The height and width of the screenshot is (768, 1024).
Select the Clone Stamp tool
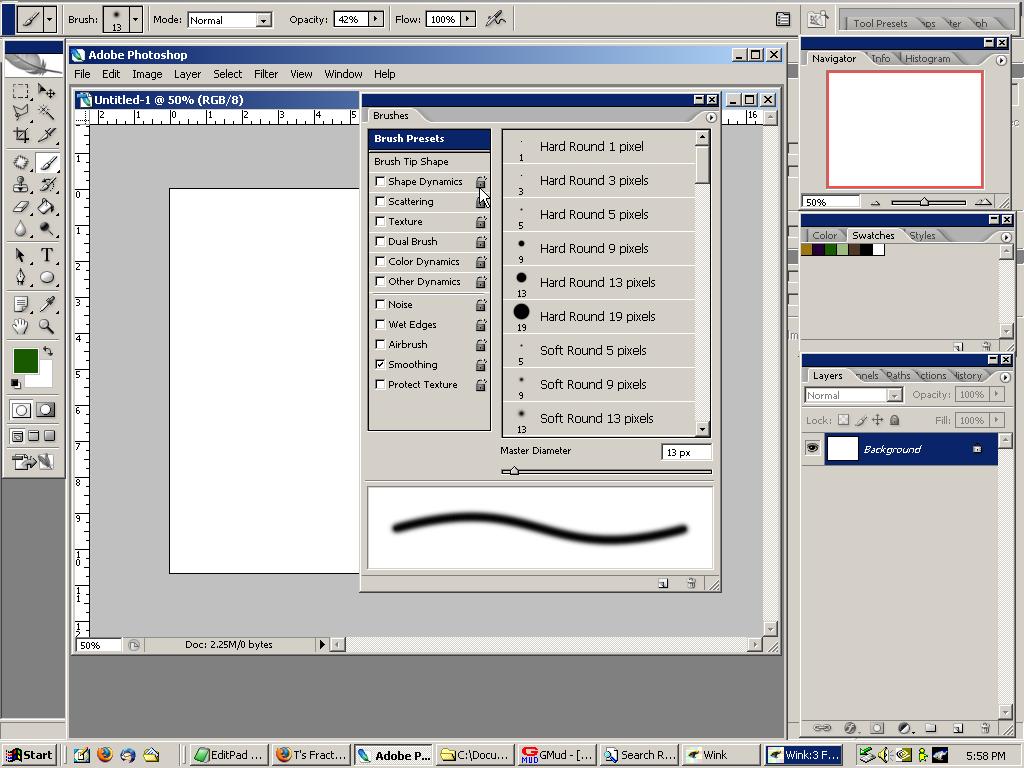pos(19,184)
